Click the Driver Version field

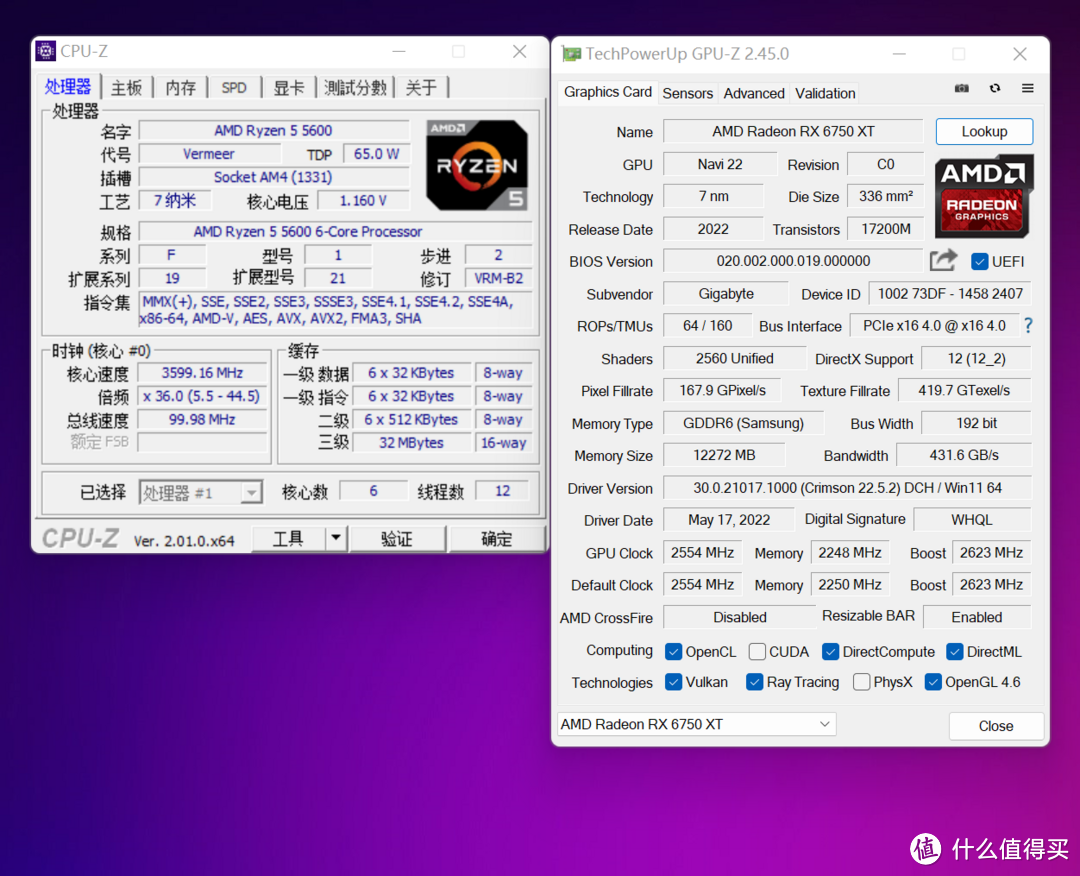click(847, 488)
